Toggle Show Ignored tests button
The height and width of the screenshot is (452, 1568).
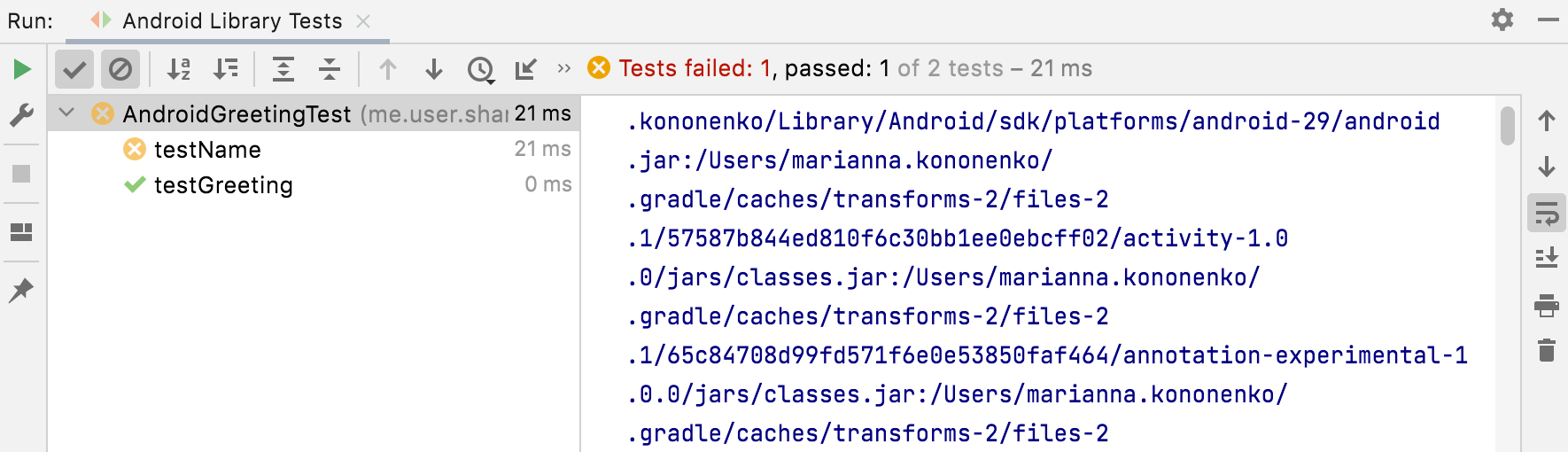(120, 69)
